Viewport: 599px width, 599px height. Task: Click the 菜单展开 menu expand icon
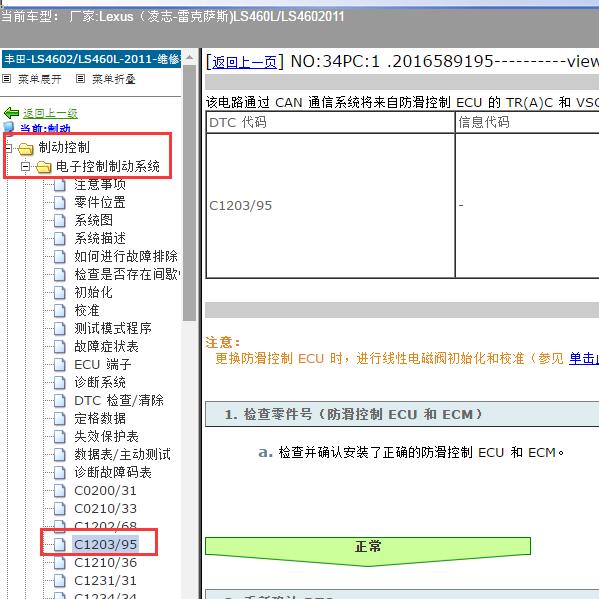(x=6, y=79)
